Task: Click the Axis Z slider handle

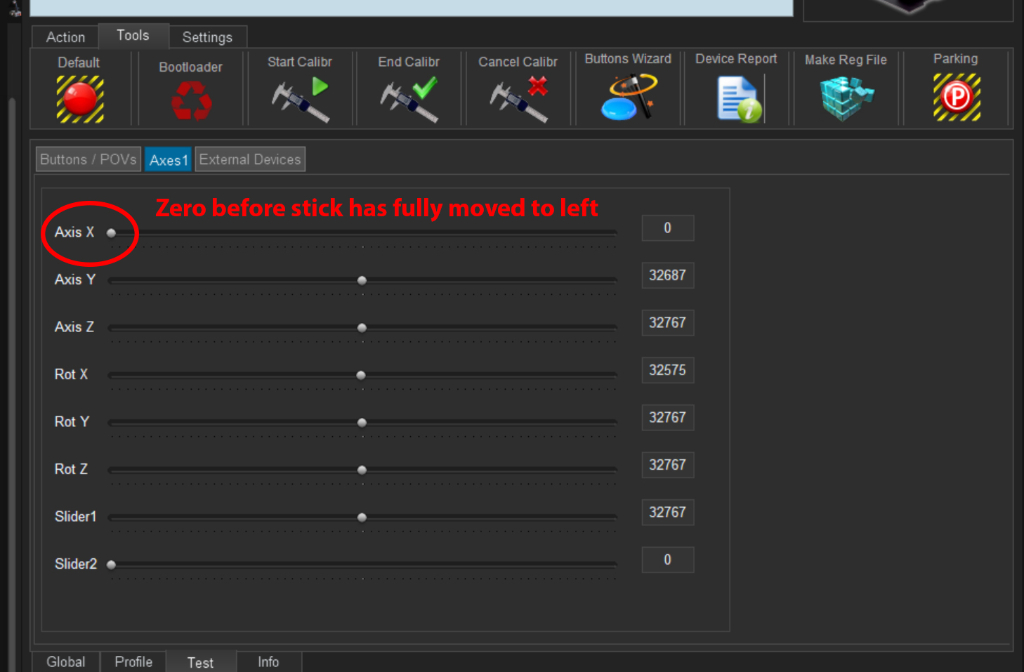Action: 362,328
